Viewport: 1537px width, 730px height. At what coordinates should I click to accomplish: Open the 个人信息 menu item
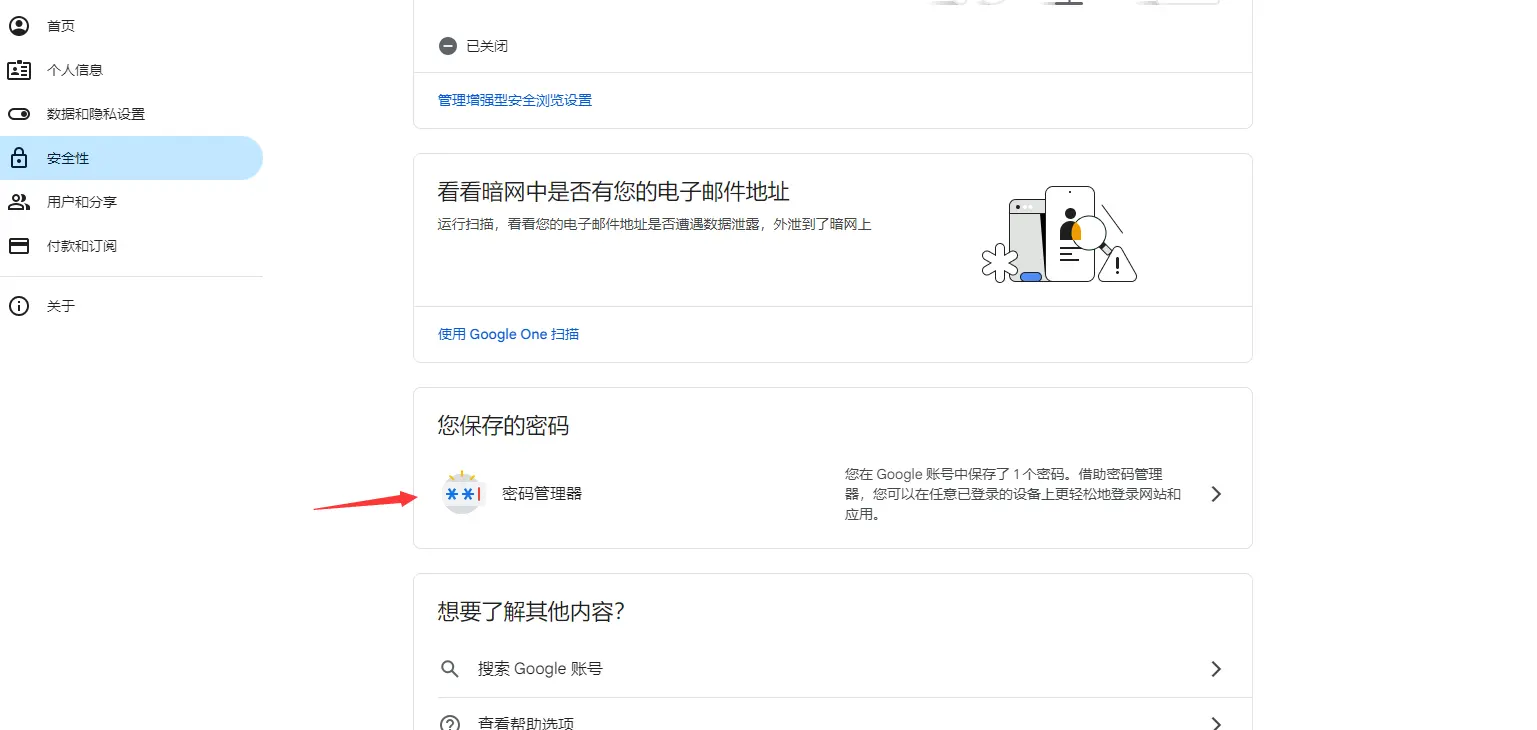(x=131, y=70)
